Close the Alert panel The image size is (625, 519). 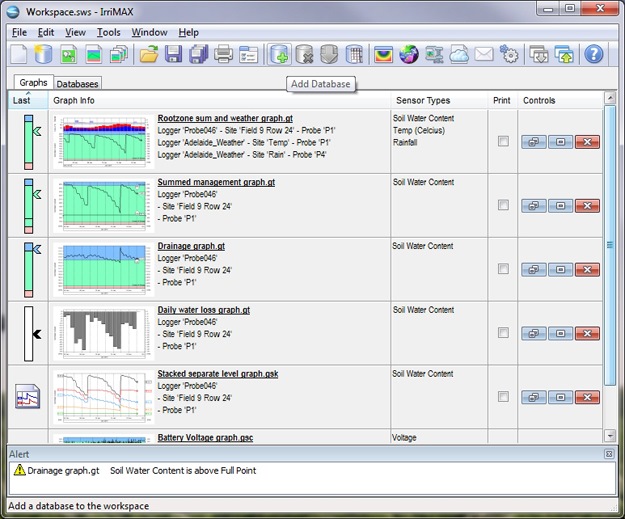click(x=609, y=454)
